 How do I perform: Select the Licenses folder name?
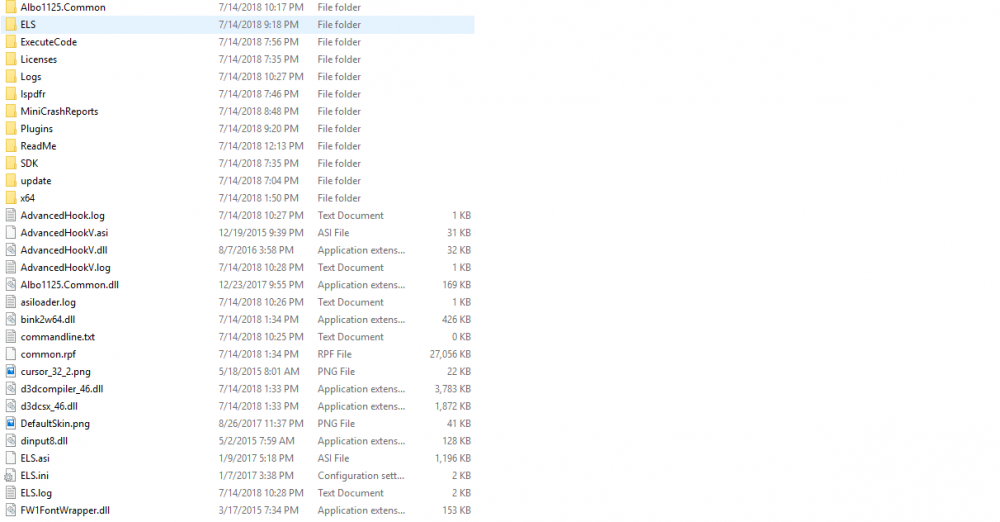point(38,59)
